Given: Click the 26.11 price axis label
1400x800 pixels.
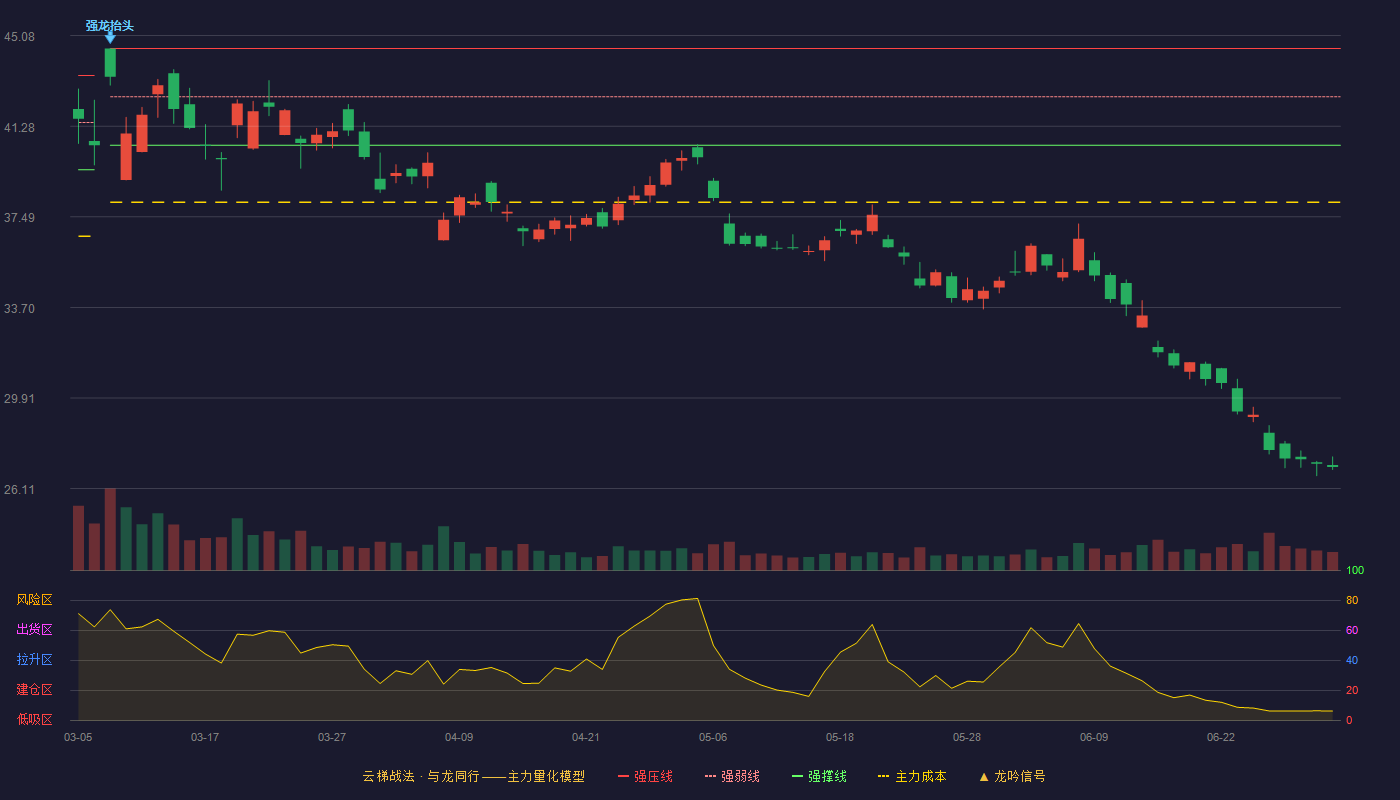Looking at the screenshot, I should [19, 490].
